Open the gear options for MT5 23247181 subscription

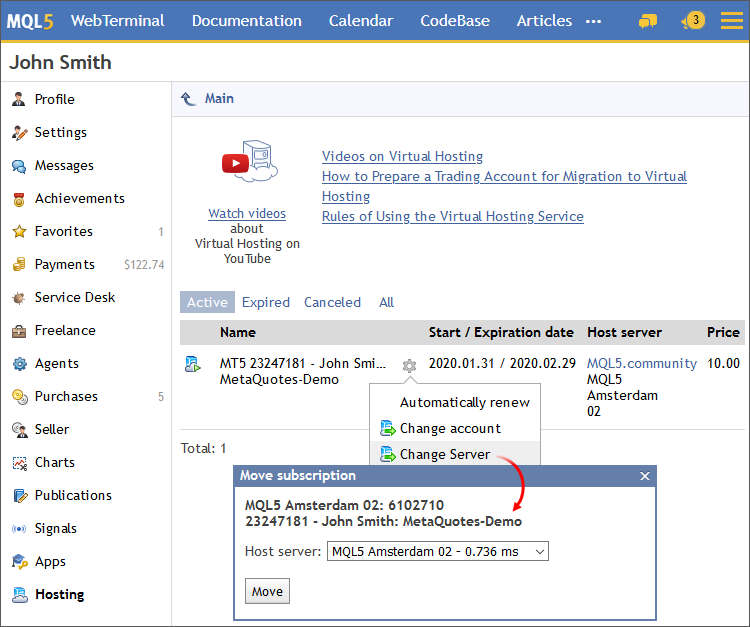pyautogui.click(x=409, y=366)
